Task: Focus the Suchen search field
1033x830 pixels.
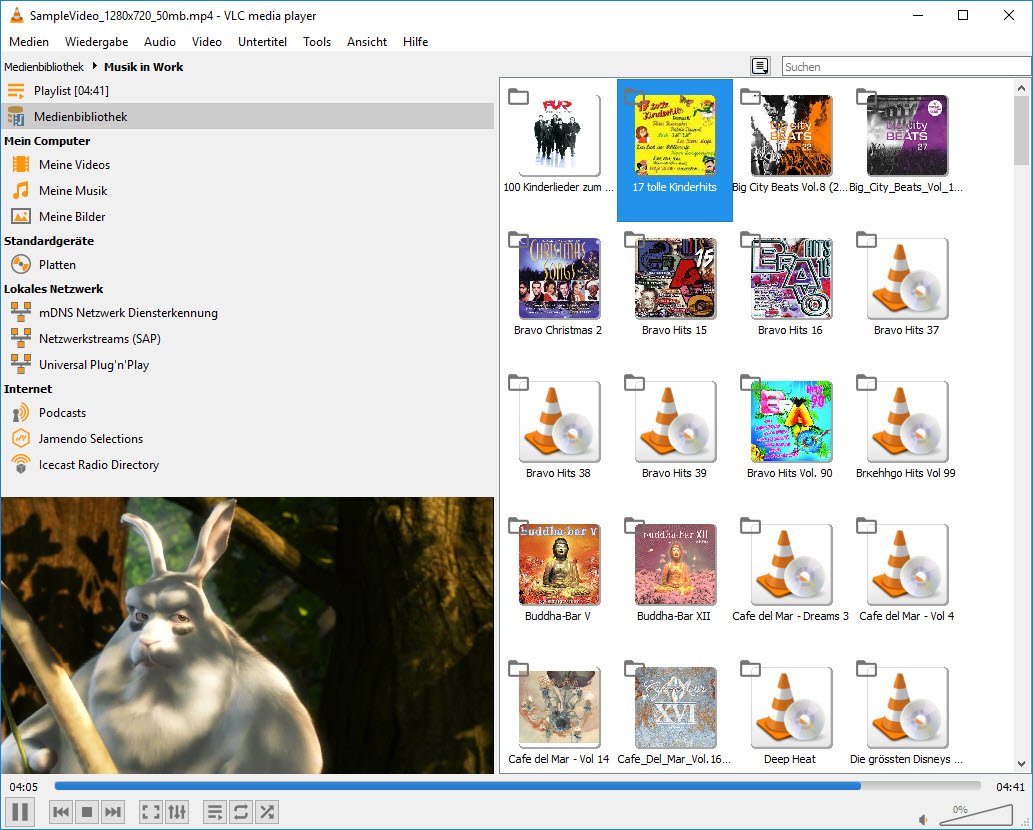Action: point(907,67)
